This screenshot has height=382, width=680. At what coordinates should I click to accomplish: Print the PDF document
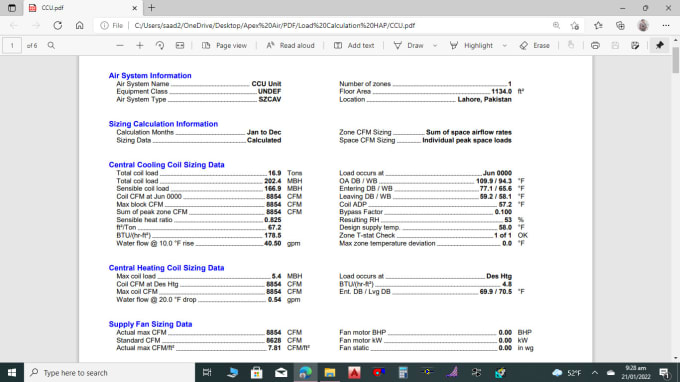click(595, 46)
